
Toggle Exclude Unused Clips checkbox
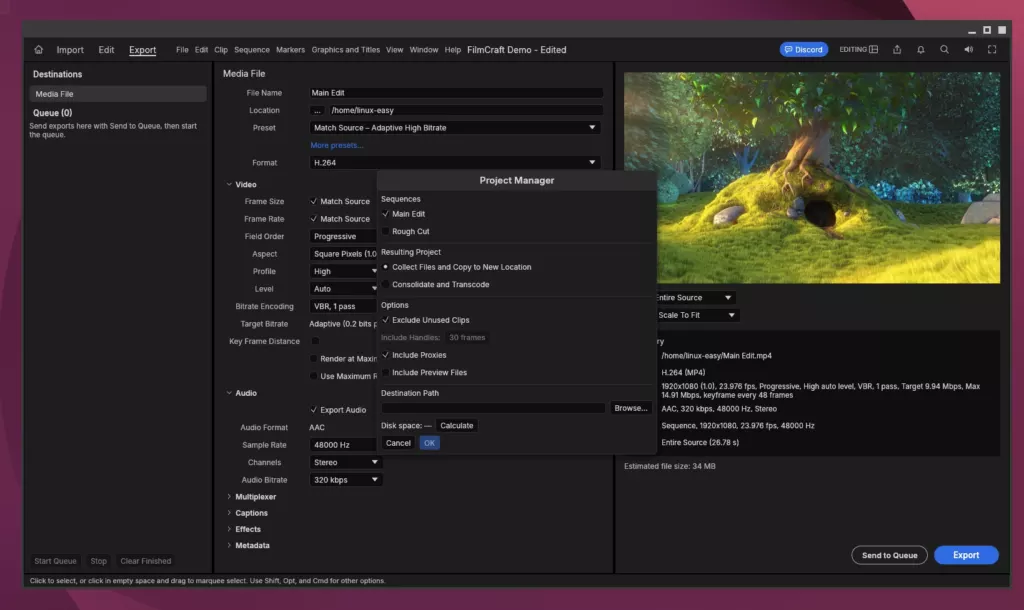(385, 320)
